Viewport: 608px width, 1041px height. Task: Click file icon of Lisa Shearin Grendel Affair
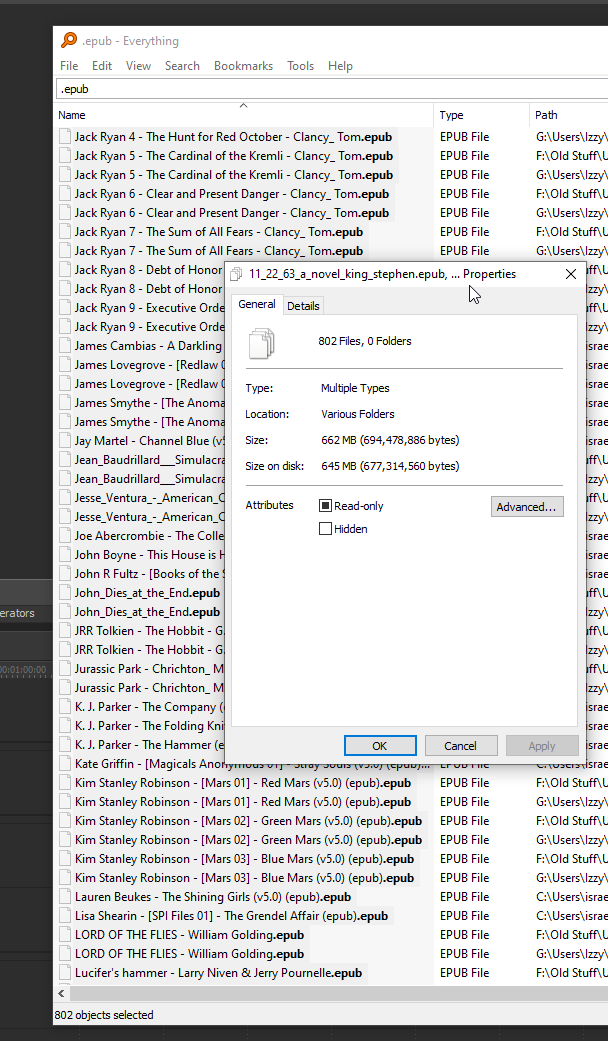tap(64, 916)
